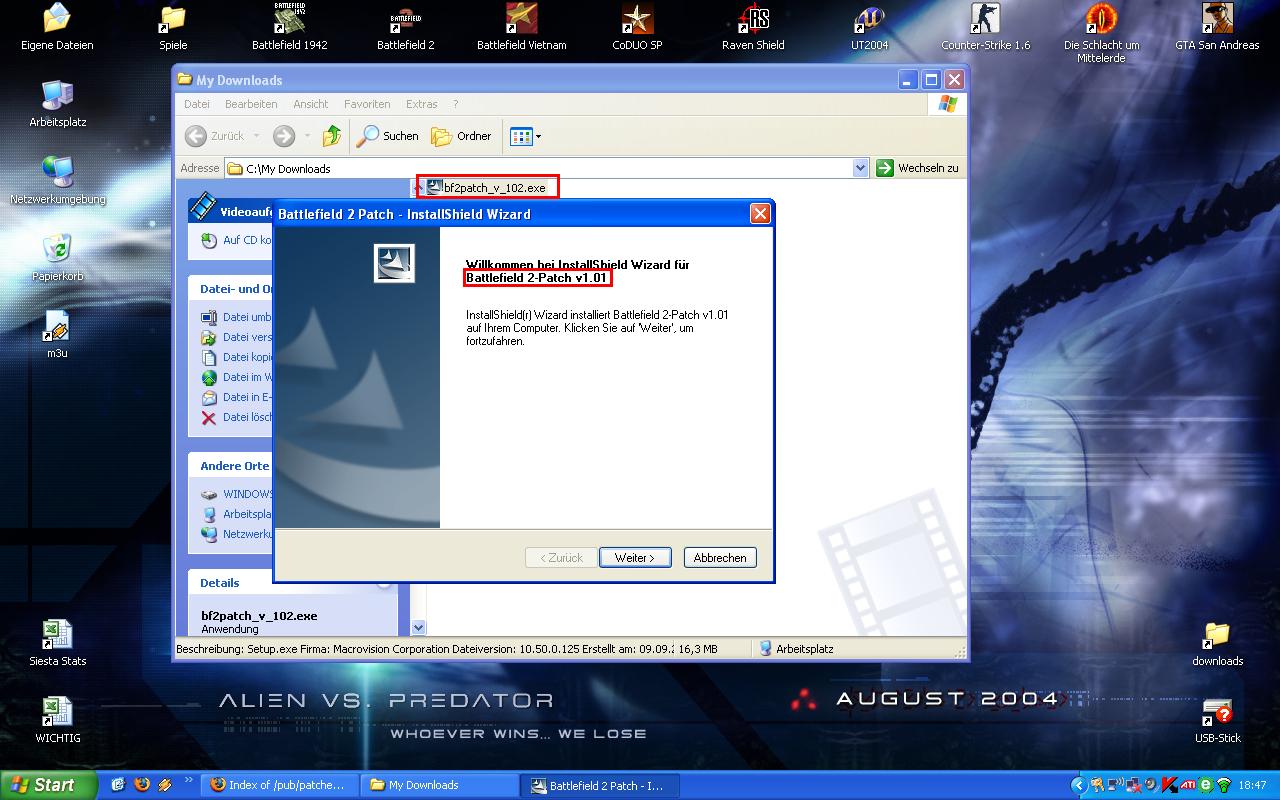Viewport: 1280px width, 800px height.
Task: Switch to Index of /pub/patches taskbar window
Action: pos(279,785)
